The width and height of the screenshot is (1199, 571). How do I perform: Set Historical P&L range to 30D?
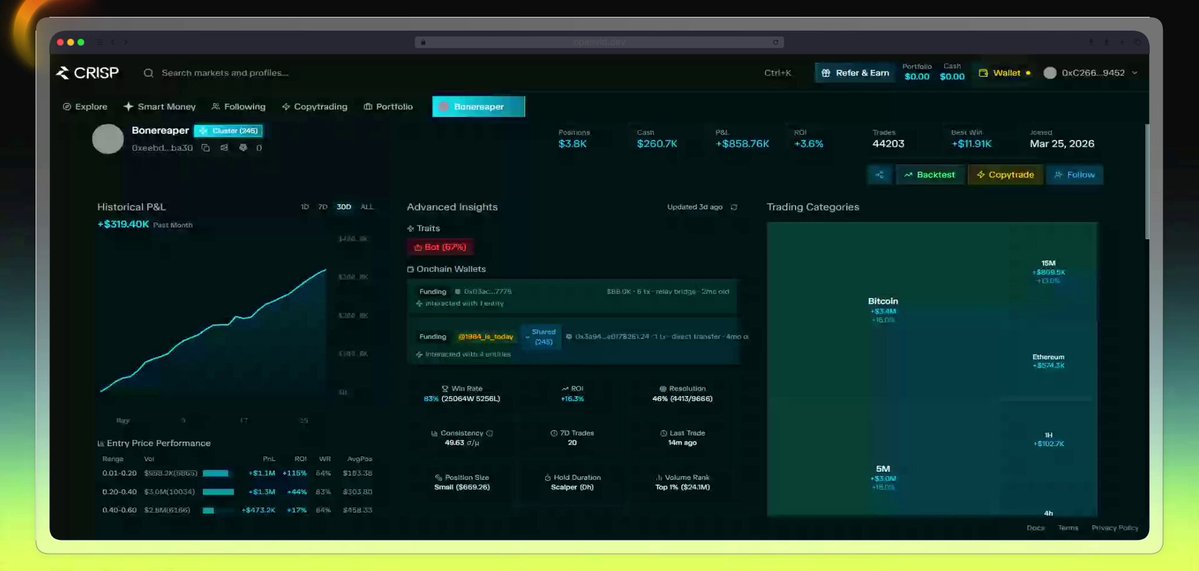pos(344,207)
